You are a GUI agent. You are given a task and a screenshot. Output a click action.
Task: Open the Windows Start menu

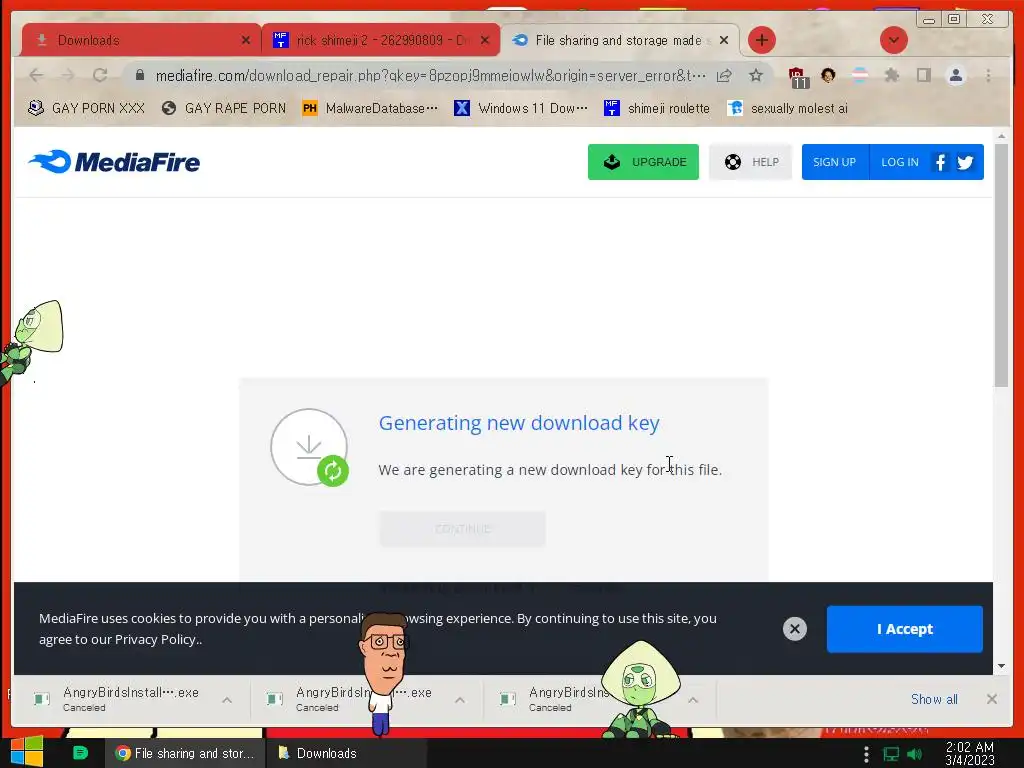(x=27, y=752)
